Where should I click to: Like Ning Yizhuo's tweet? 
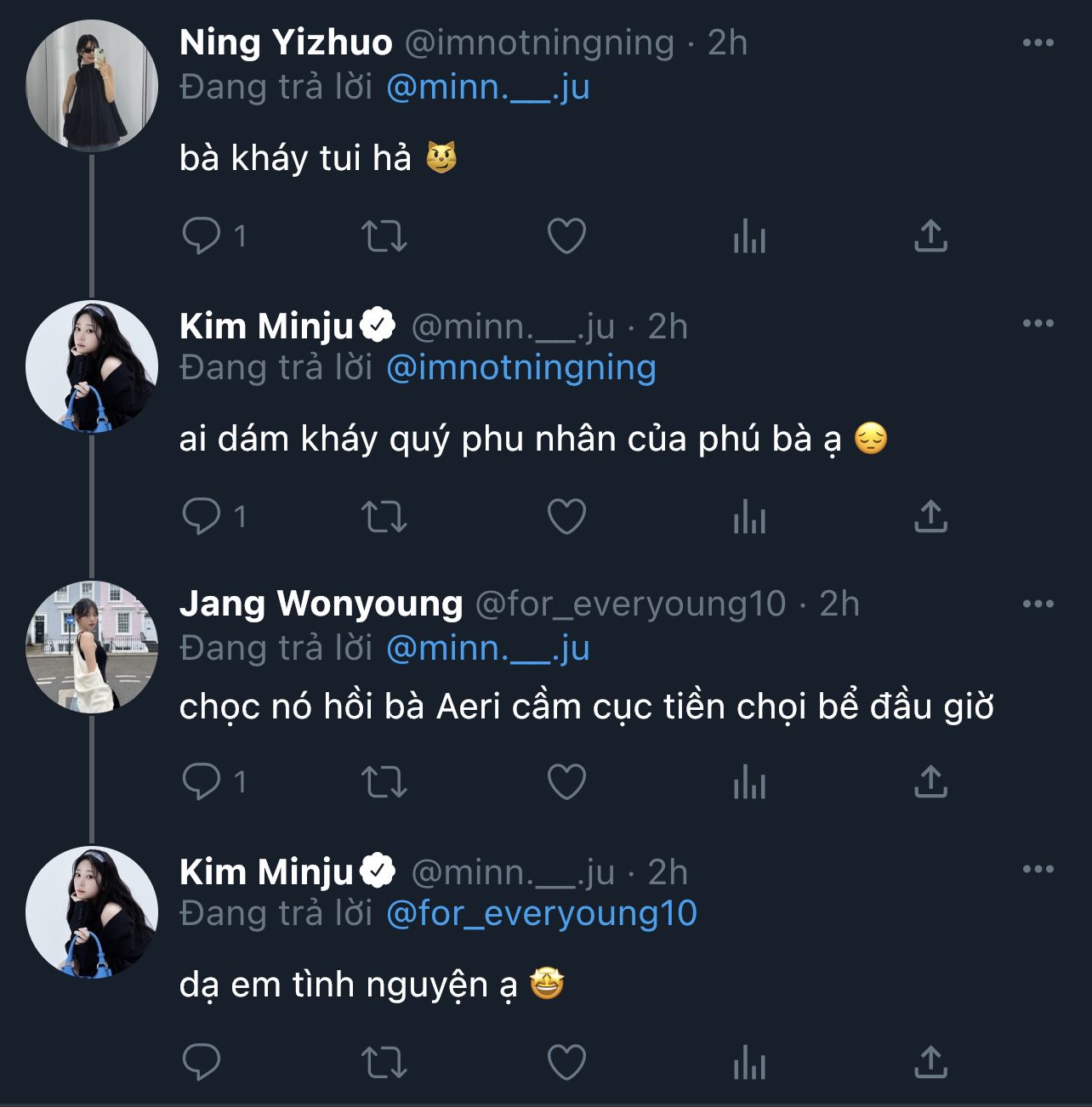(x=566, y=236)
